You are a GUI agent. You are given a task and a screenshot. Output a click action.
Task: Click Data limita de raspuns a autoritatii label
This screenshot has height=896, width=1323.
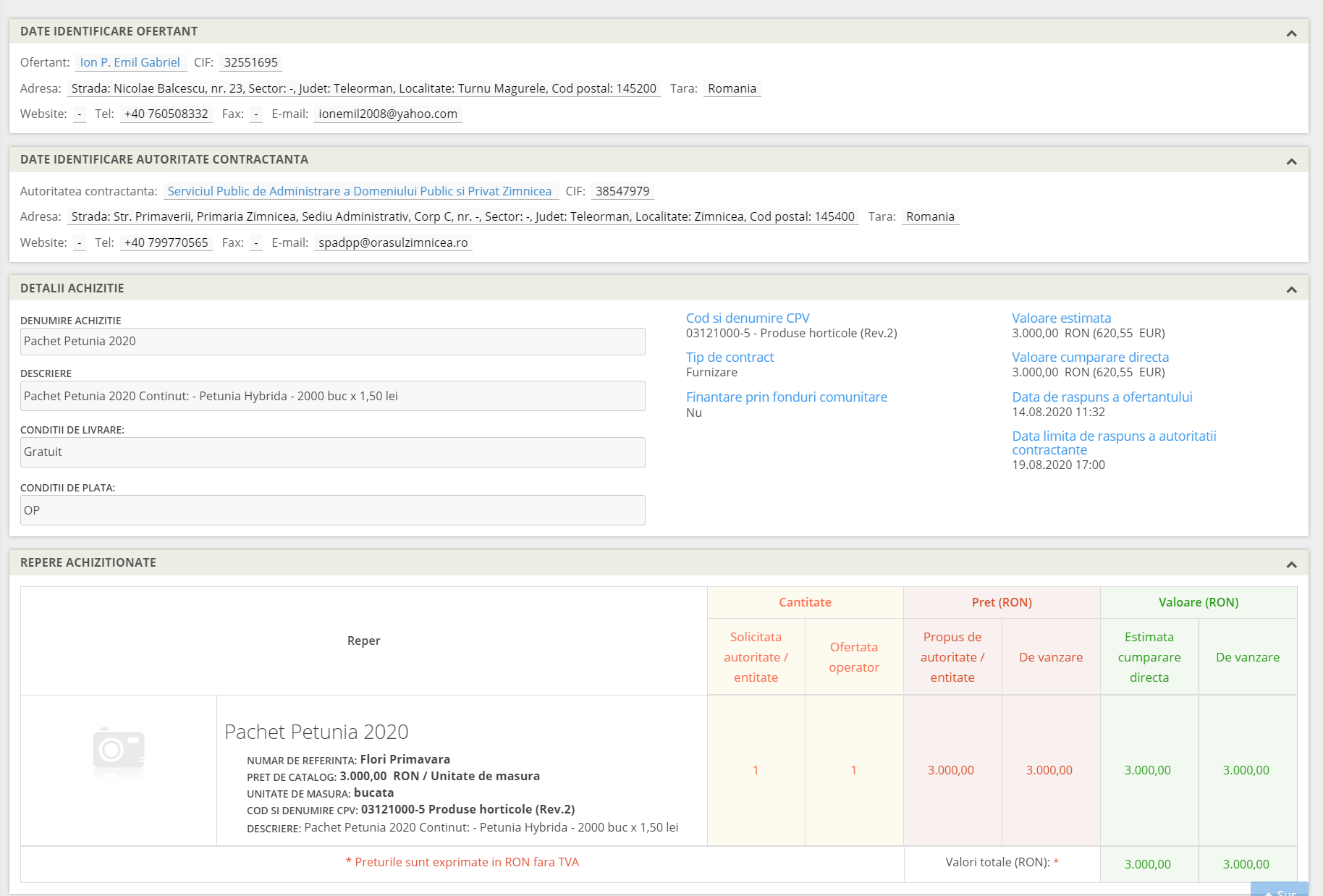coord(1114,443)
